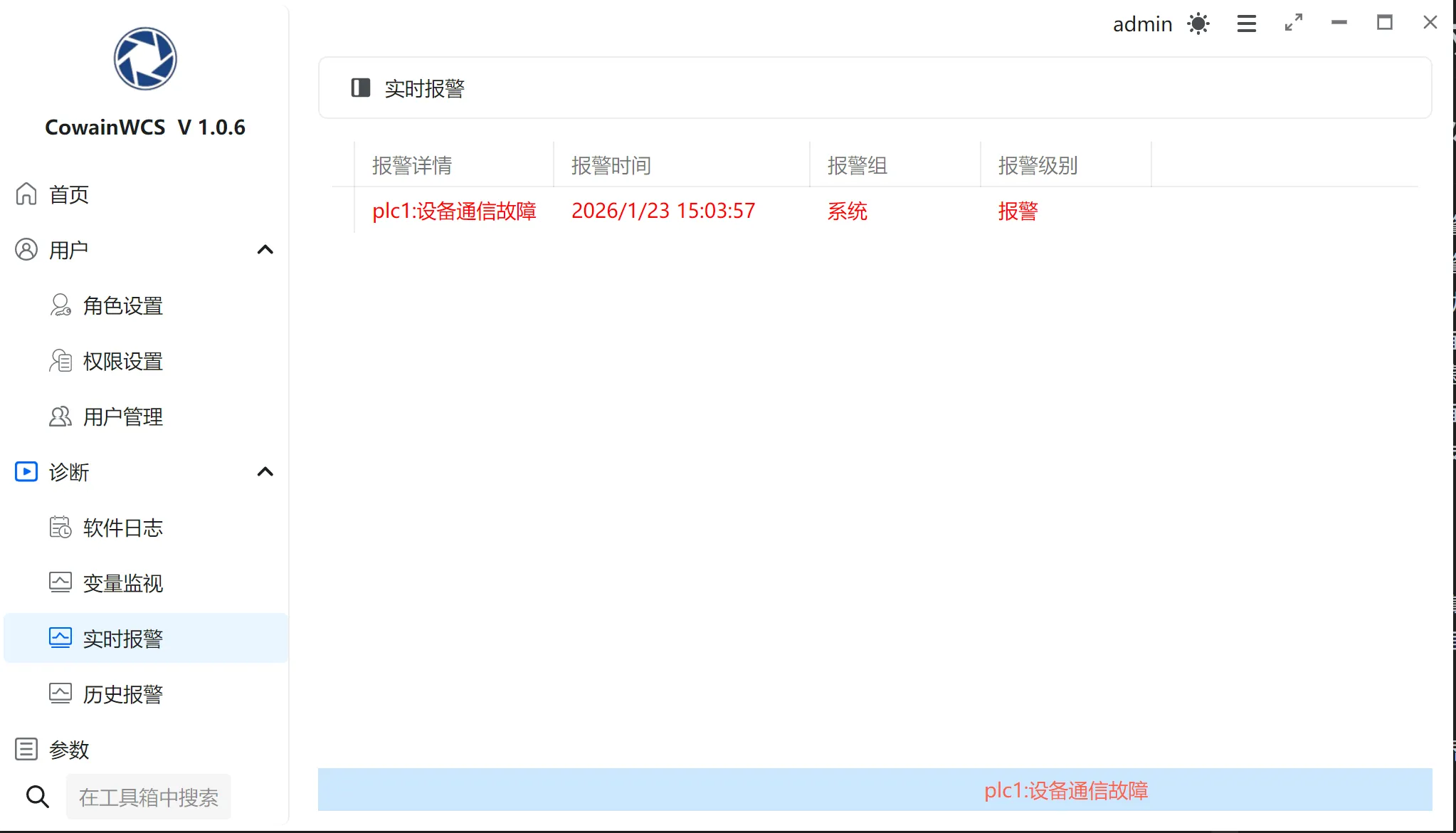This screenshot has height=833, width=1456.
Task: Toggle sidebar panel icon beside 实时报警 title
Action: [x=361, y=88]
